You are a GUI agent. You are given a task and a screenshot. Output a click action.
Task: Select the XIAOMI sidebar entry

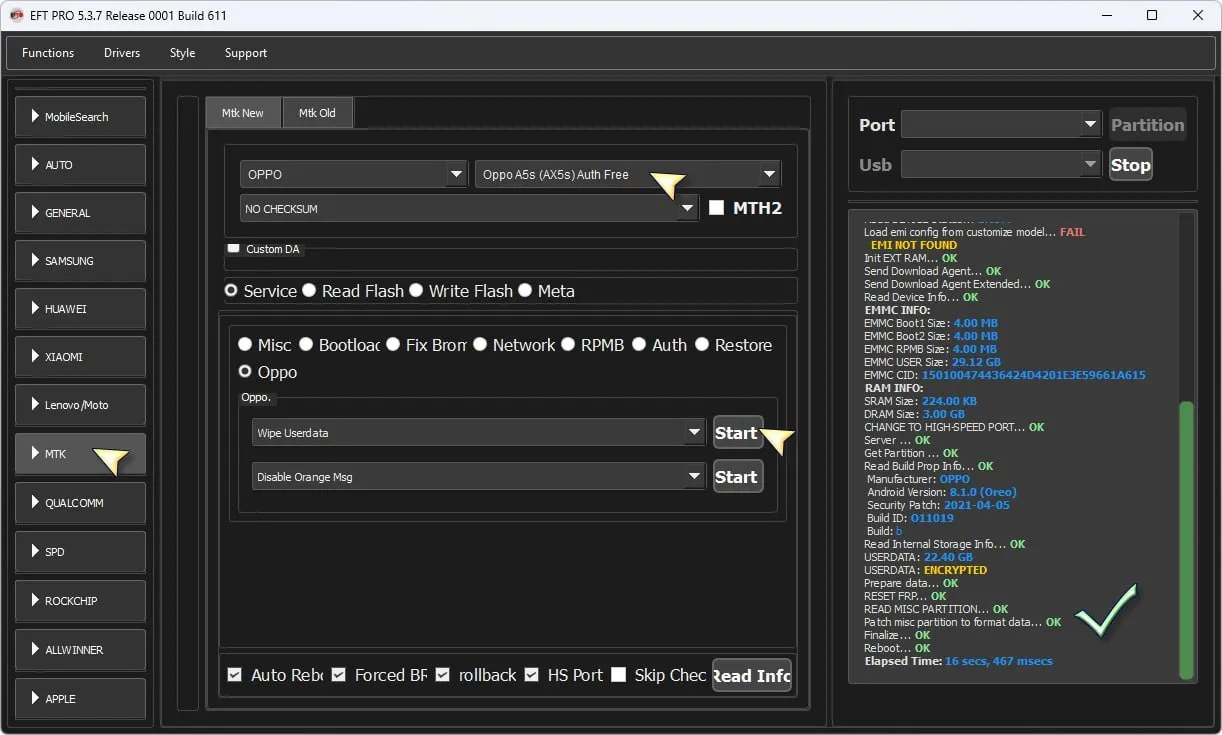coord(80,357)
